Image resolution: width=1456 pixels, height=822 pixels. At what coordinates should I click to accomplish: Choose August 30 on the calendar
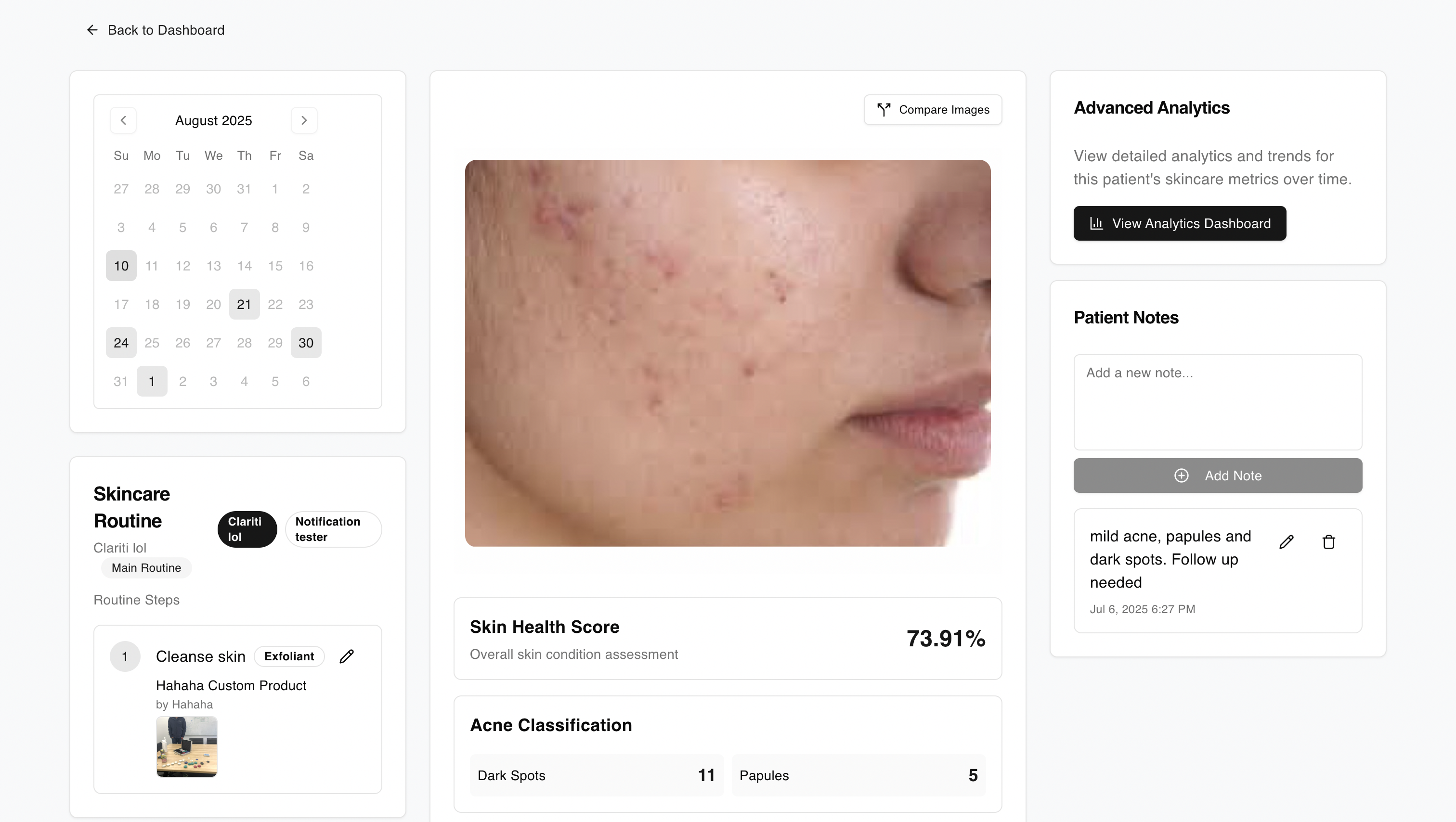pos(306,343)
